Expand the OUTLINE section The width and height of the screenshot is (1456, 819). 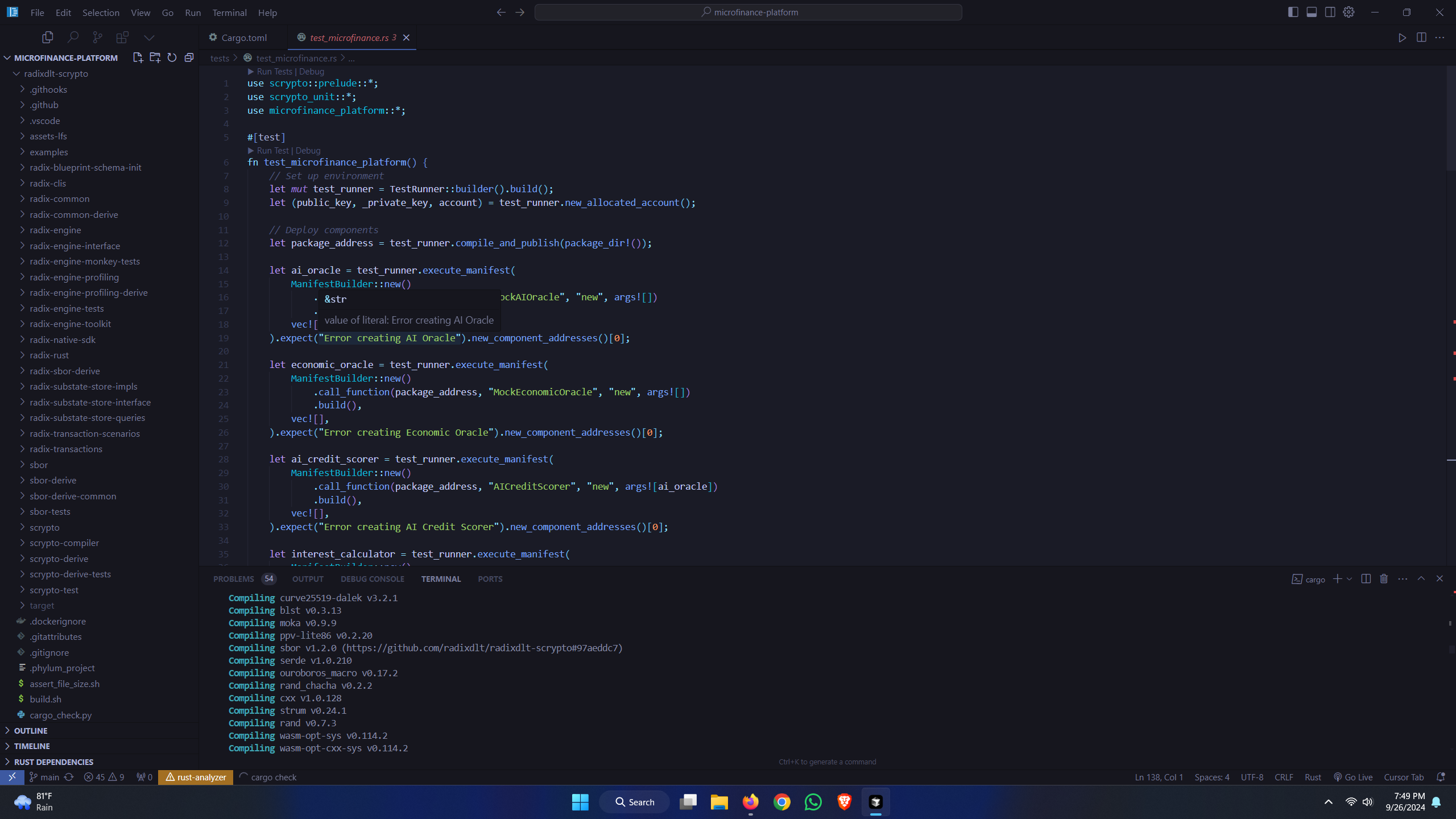coord(31,730)
